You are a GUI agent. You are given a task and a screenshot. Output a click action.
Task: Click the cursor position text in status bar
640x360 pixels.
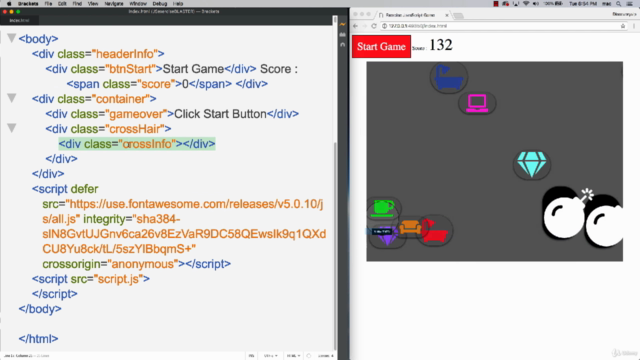point(27,356)
